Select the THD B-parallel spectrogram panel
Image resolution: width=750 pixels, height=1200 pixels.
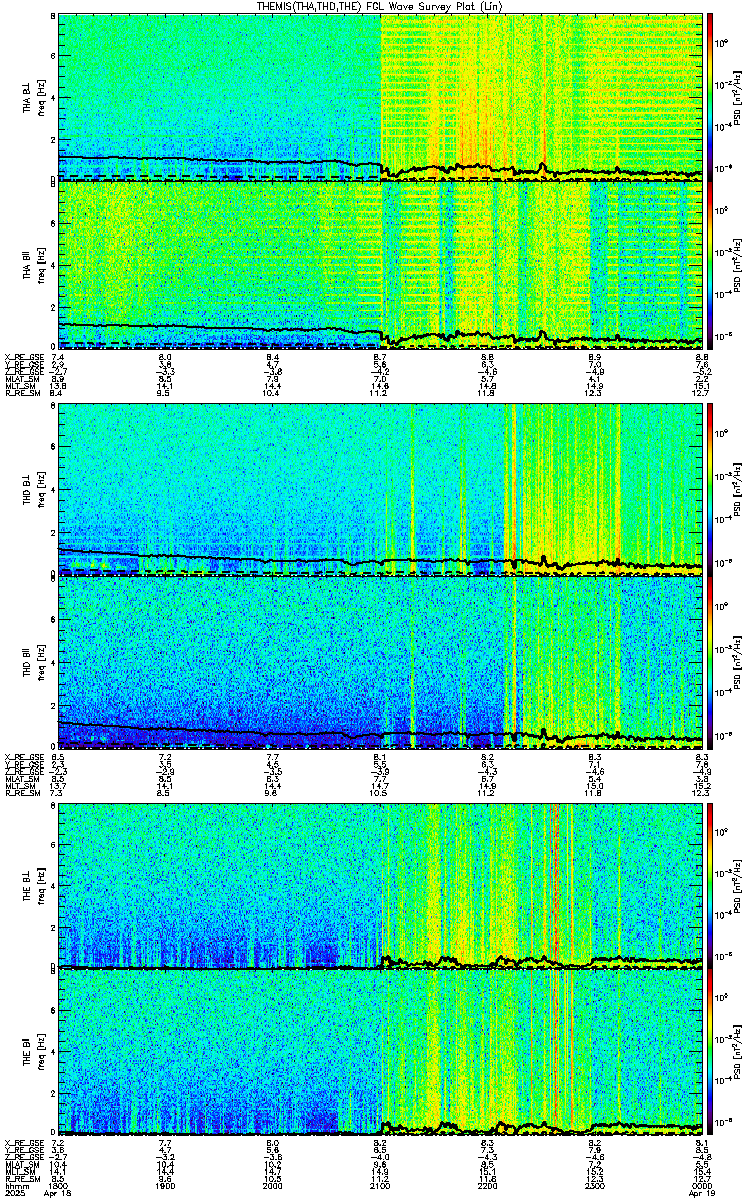tap(381, 663)
